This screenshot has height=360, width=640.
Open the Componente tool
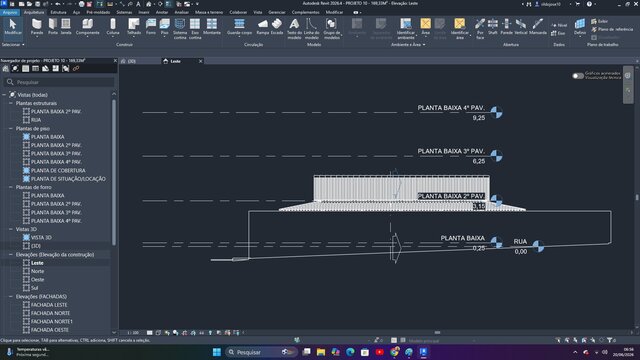tap(87, 27)
